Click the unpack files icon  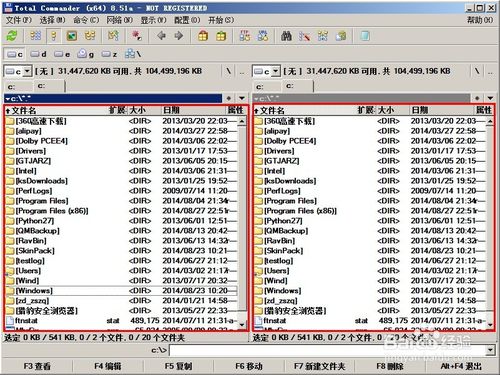(221, 36)
